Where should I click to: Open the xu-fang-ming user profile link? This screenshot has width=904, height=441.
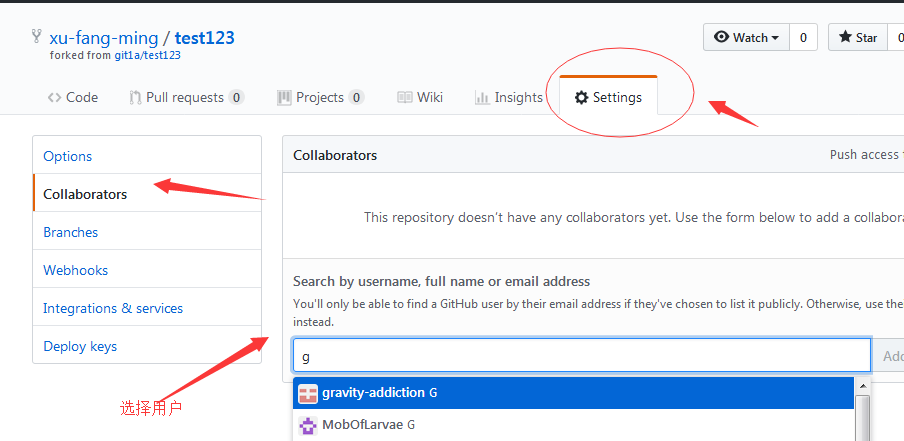104,38
